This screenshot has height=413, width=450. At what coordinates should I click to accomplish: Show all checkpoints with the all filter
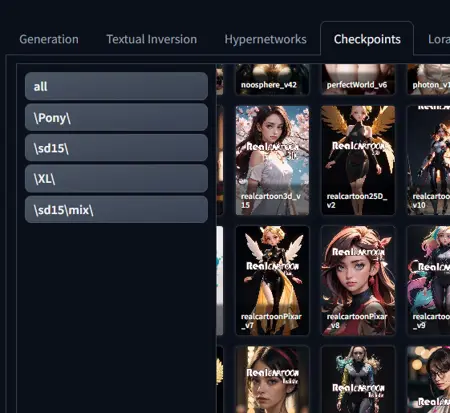116,86
